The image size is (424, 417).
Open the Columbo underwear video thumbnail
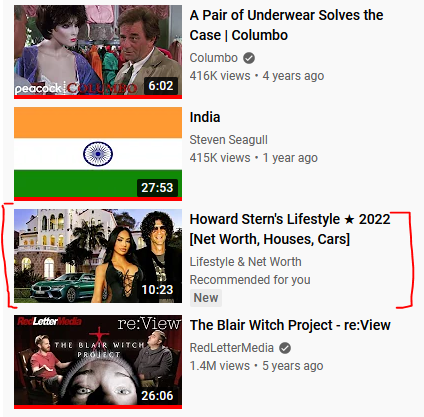tap(98, 52)
